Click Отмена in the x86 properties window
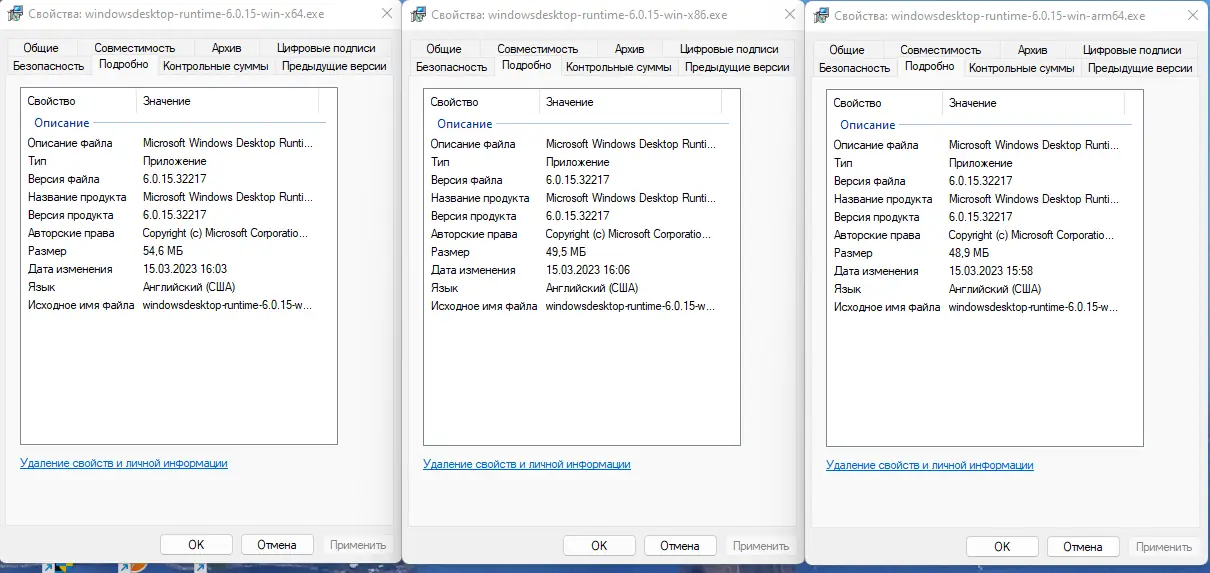Screen dimensions: 1210x573 680,546
